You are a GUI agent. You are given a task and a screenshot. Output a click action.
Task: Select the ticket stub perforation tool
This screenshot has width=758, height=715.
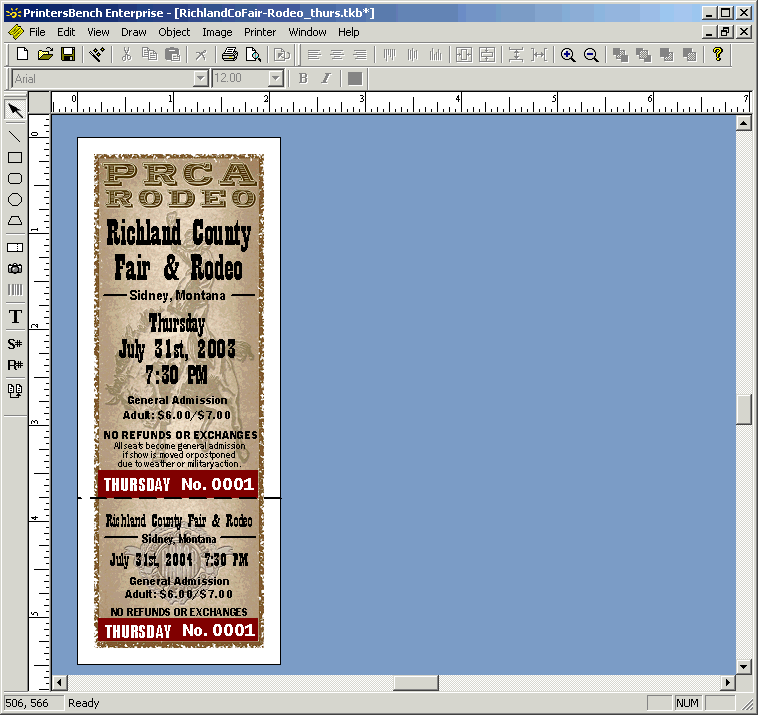15,248
